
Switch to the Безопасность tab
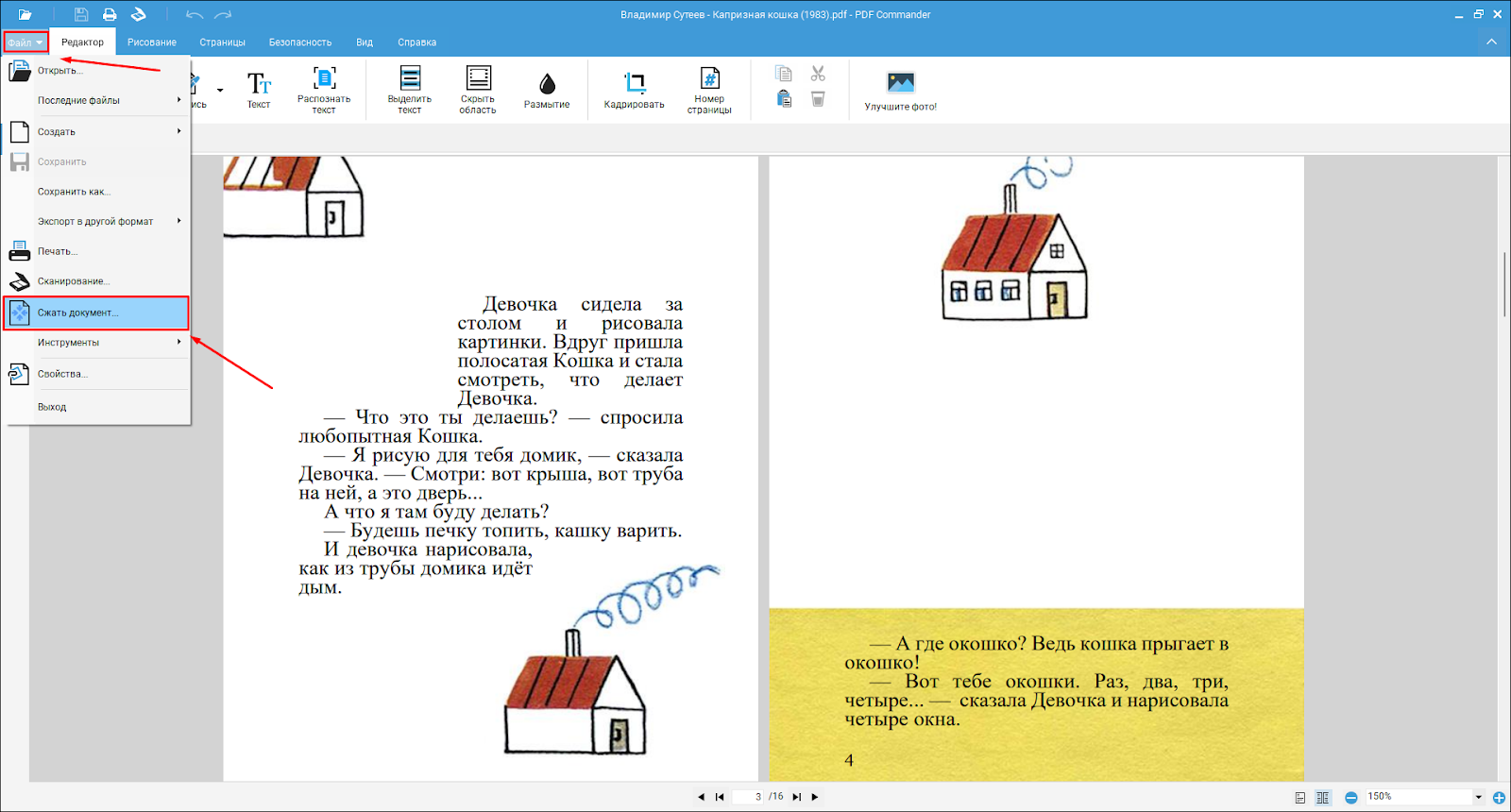(300, 42)
